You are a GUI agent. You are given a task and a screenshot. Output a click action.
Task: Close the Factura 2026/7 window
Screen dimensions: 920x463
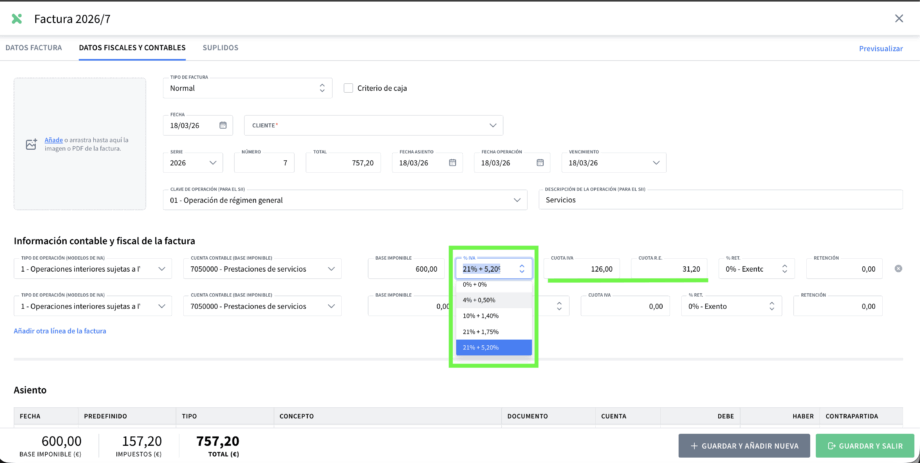tap(898, 18)
